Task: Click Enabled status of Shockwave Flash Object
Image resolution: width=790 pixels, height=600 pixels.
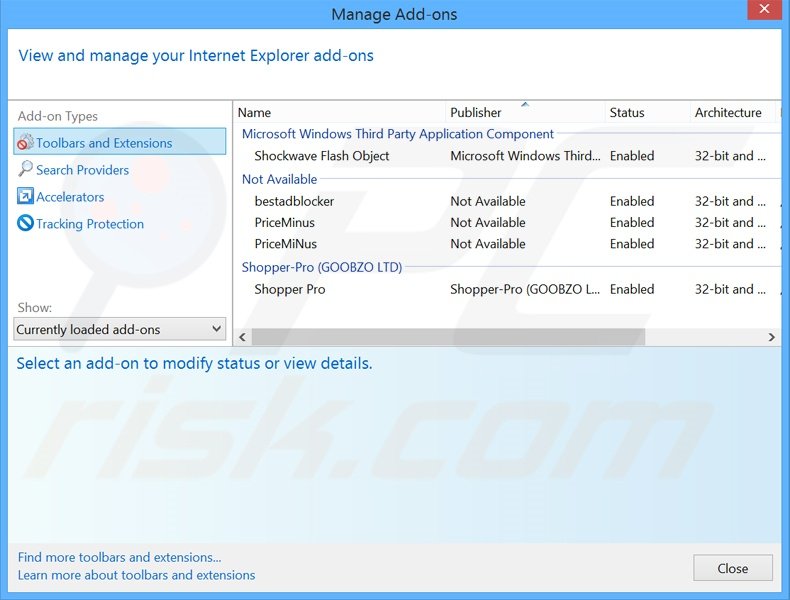Action: (632, 156)
